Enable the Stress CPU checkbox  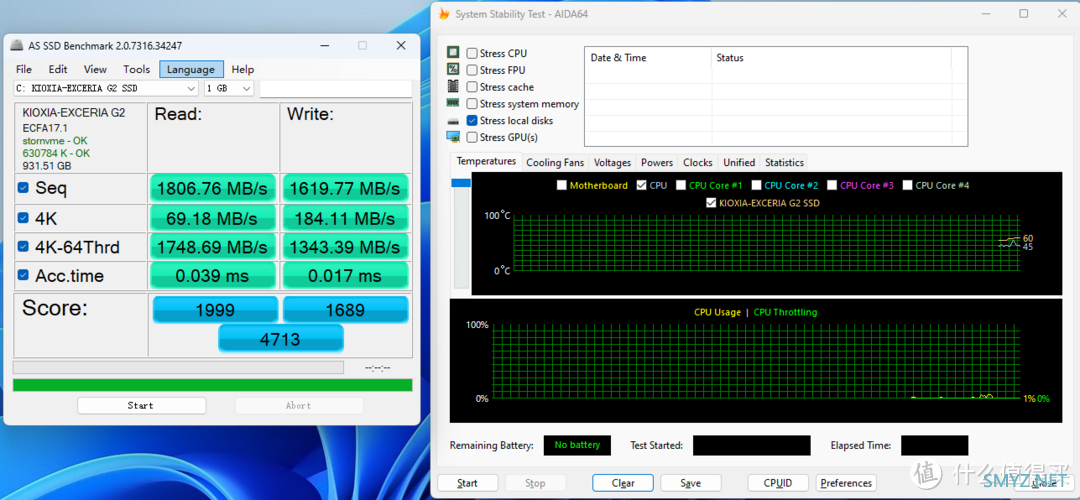472,54
